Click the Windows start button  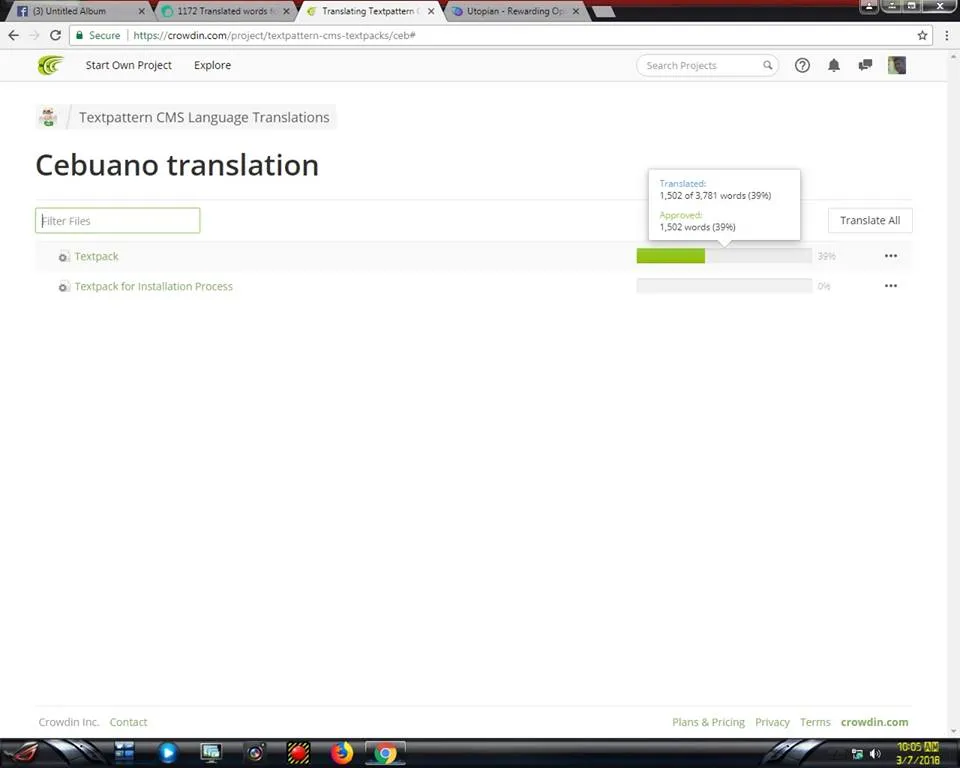point(23,753)
